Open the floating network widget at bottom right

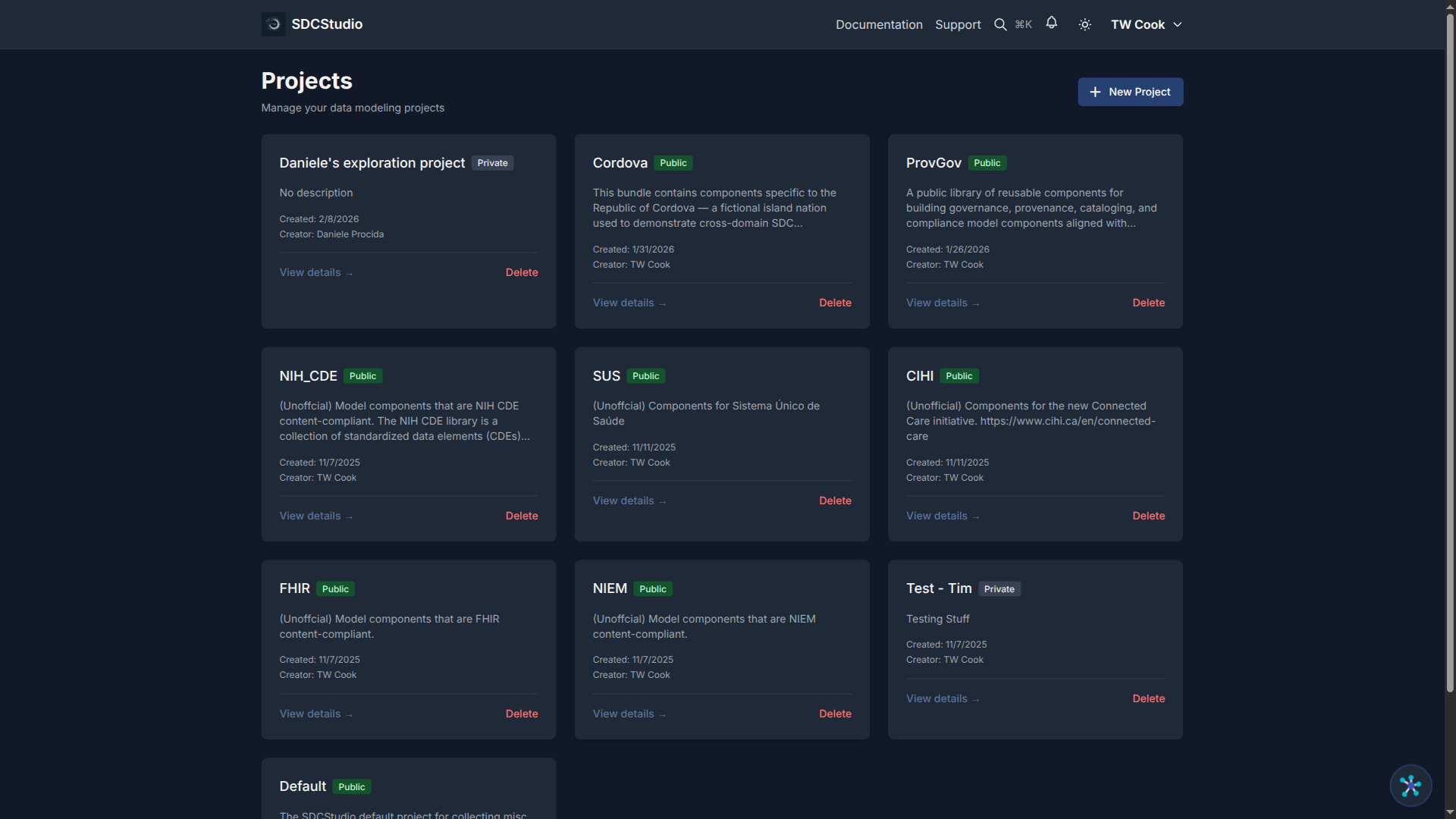click(x=1410, y=786)
